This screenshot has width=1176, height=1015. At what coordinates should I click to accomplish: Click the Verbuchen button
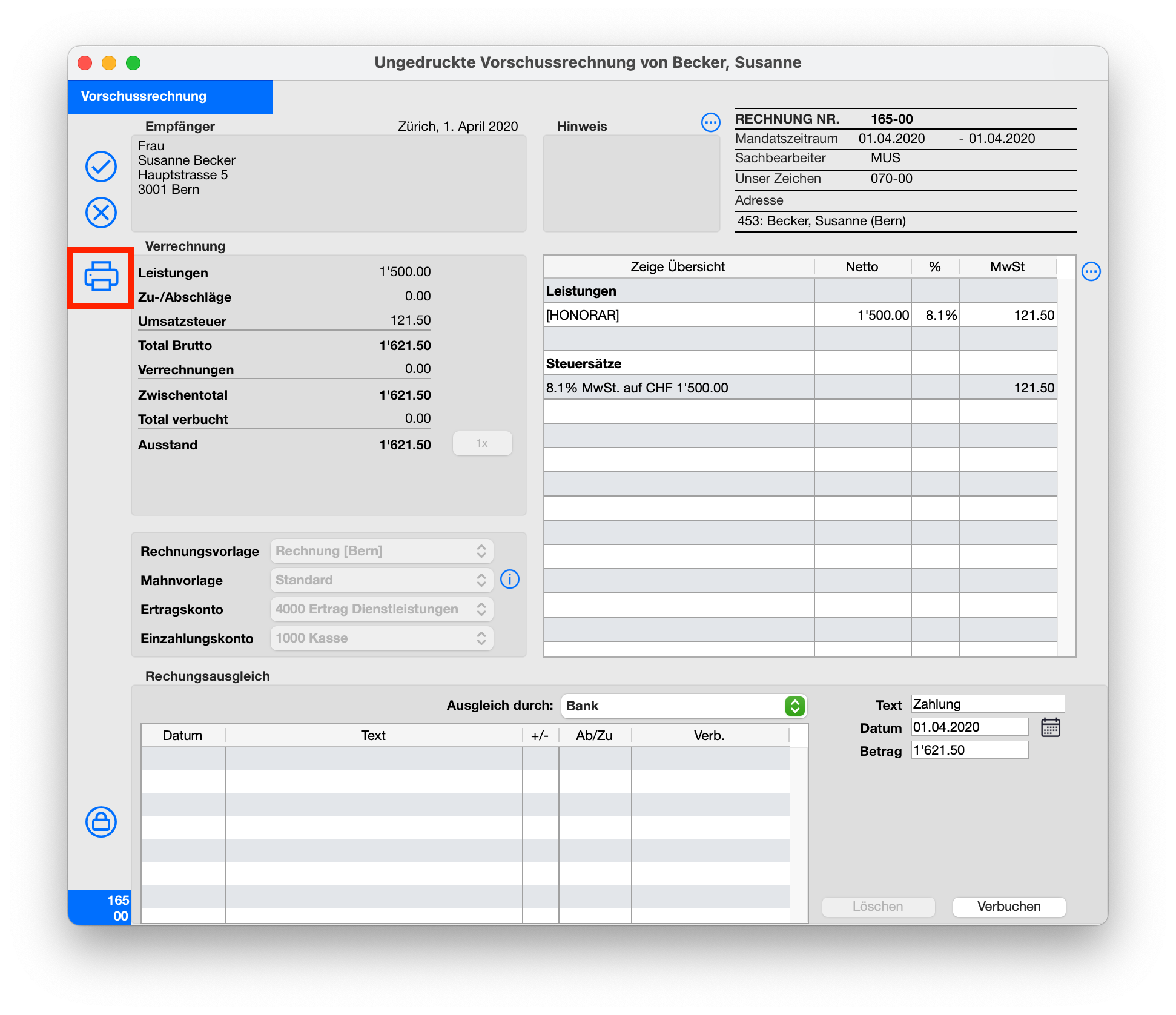1009,907
